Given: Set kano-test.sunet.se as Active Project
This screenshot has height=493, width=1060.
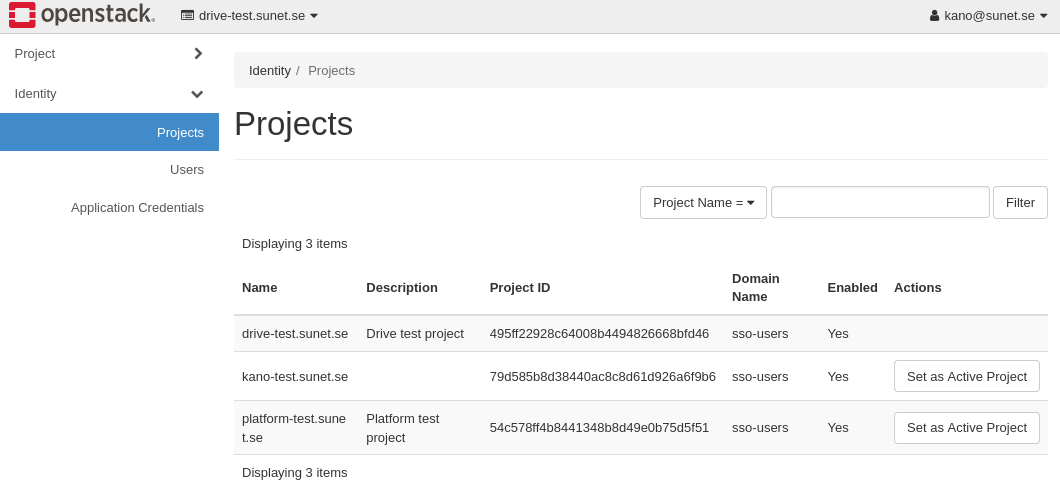Looking at the screenshot, I should pyautogui.click(x=967, y=376).
